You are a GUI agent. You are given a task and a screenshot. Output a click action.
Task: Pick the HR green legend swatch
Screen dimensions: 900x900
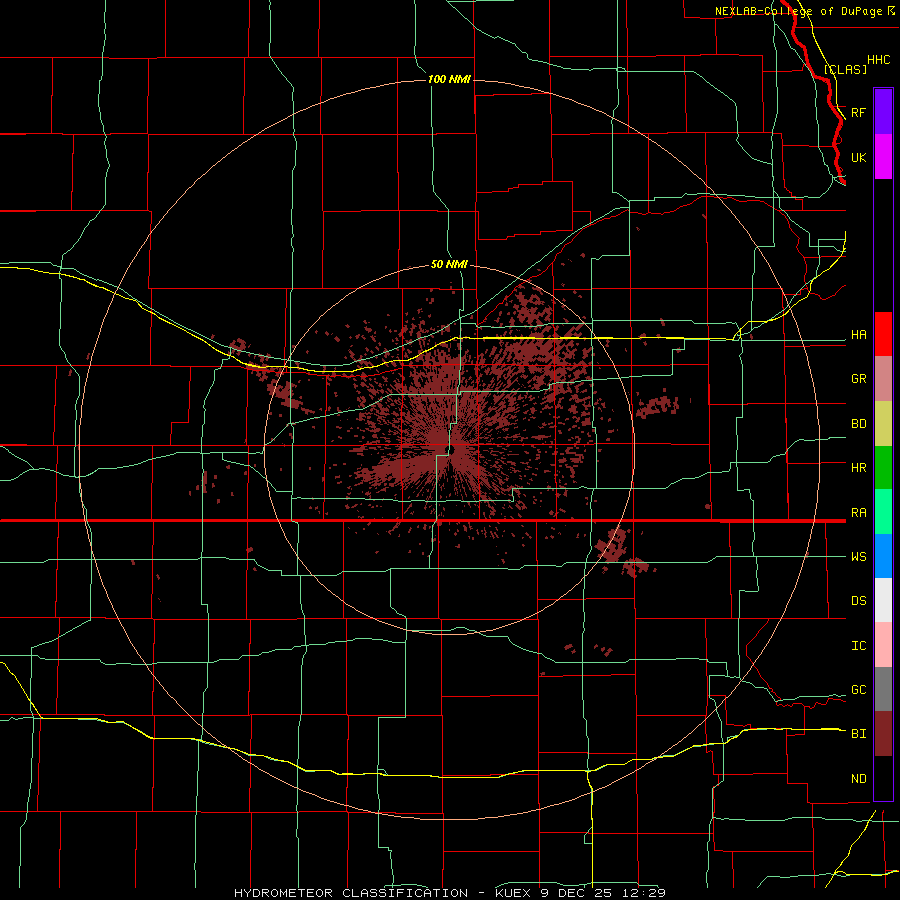(883, 468)
